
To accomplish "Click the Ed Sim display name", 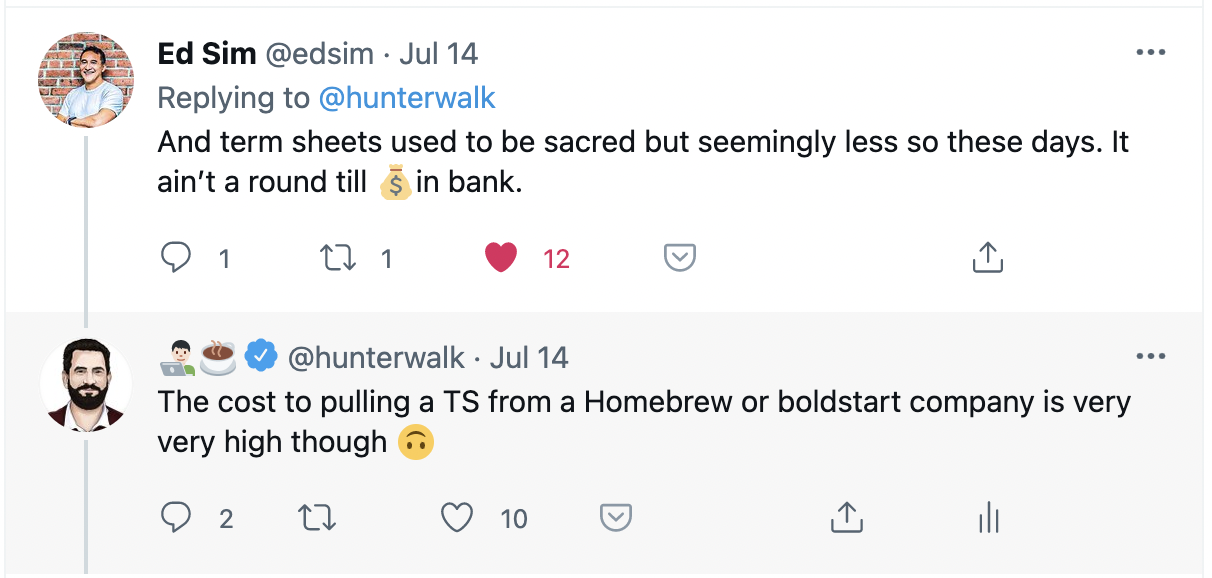I will tap(206, 53).
